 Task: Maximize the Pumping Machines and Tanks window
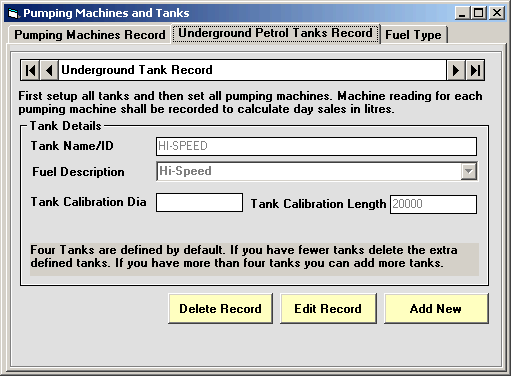coord(479,13)
